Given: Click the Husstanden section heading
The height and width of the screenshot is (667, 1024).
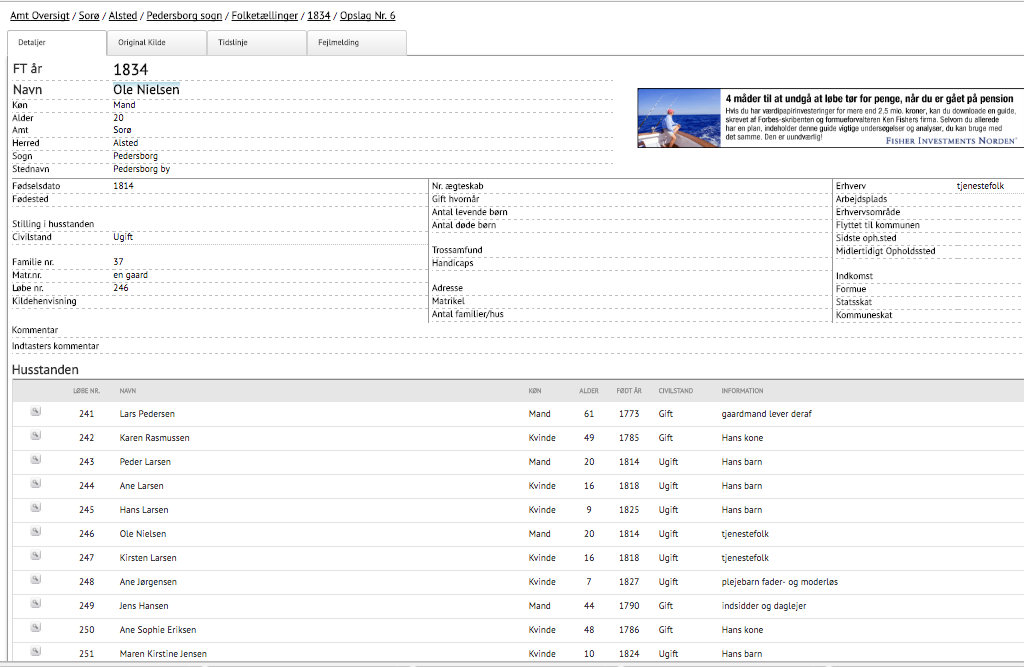Looking at the screenshot, I should point(45,370).
